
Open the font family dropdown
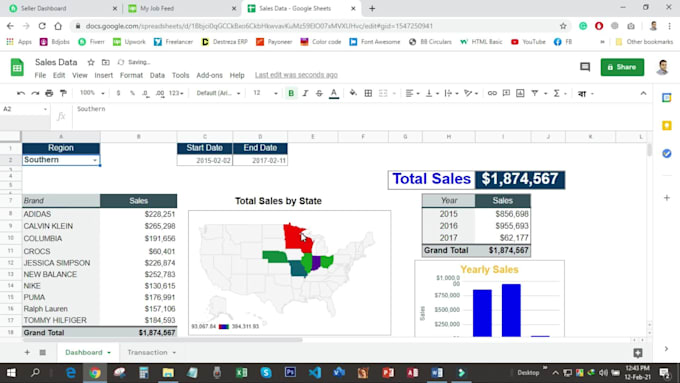tap(218, 93)
